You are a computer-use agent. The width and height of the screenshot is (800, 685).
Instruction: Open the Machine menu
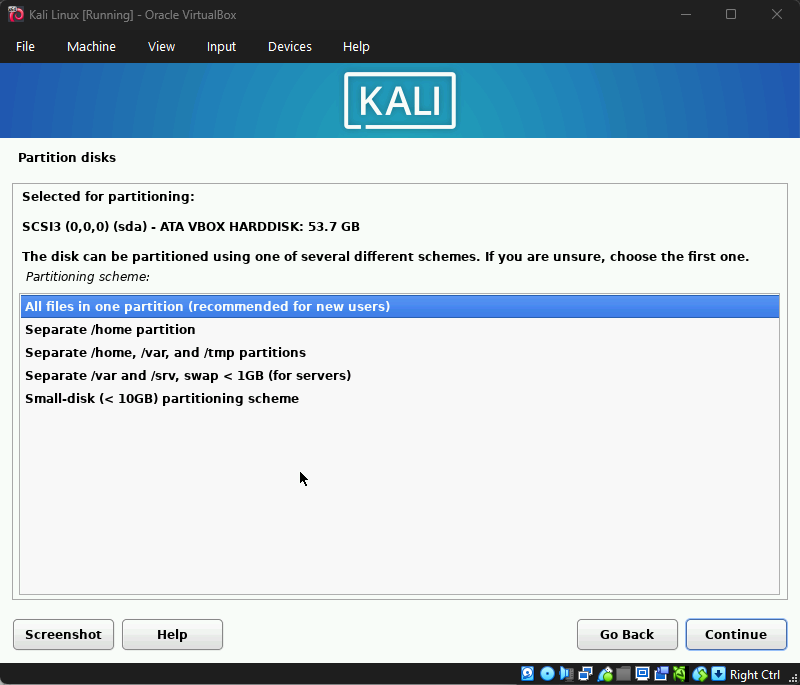click(91, 47)
